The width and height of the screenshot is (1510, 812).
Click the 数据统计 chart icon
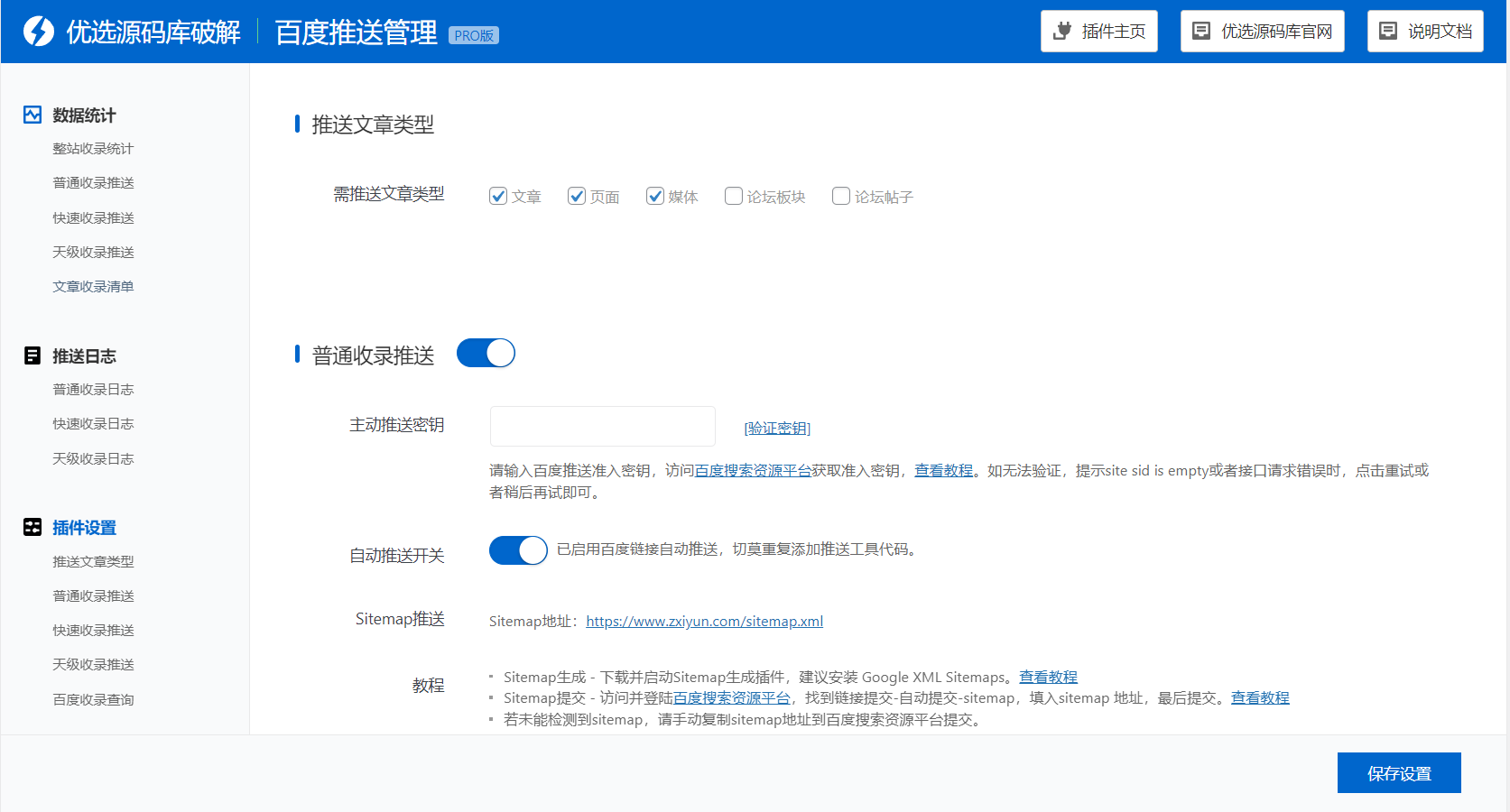coord(32,115)
